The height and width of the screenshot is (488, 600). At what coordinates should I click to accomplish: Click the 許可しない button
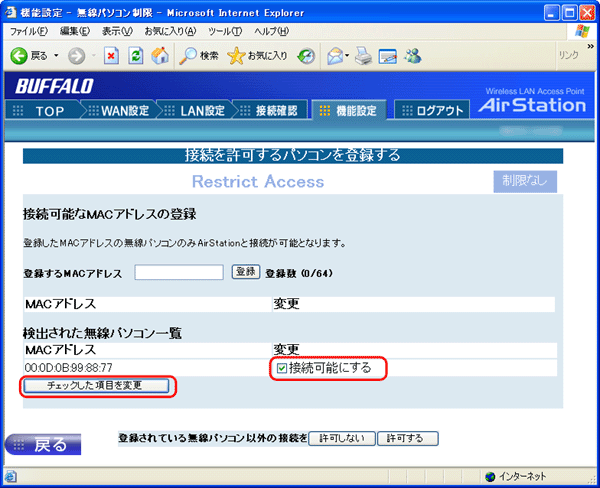coord(342,438)
